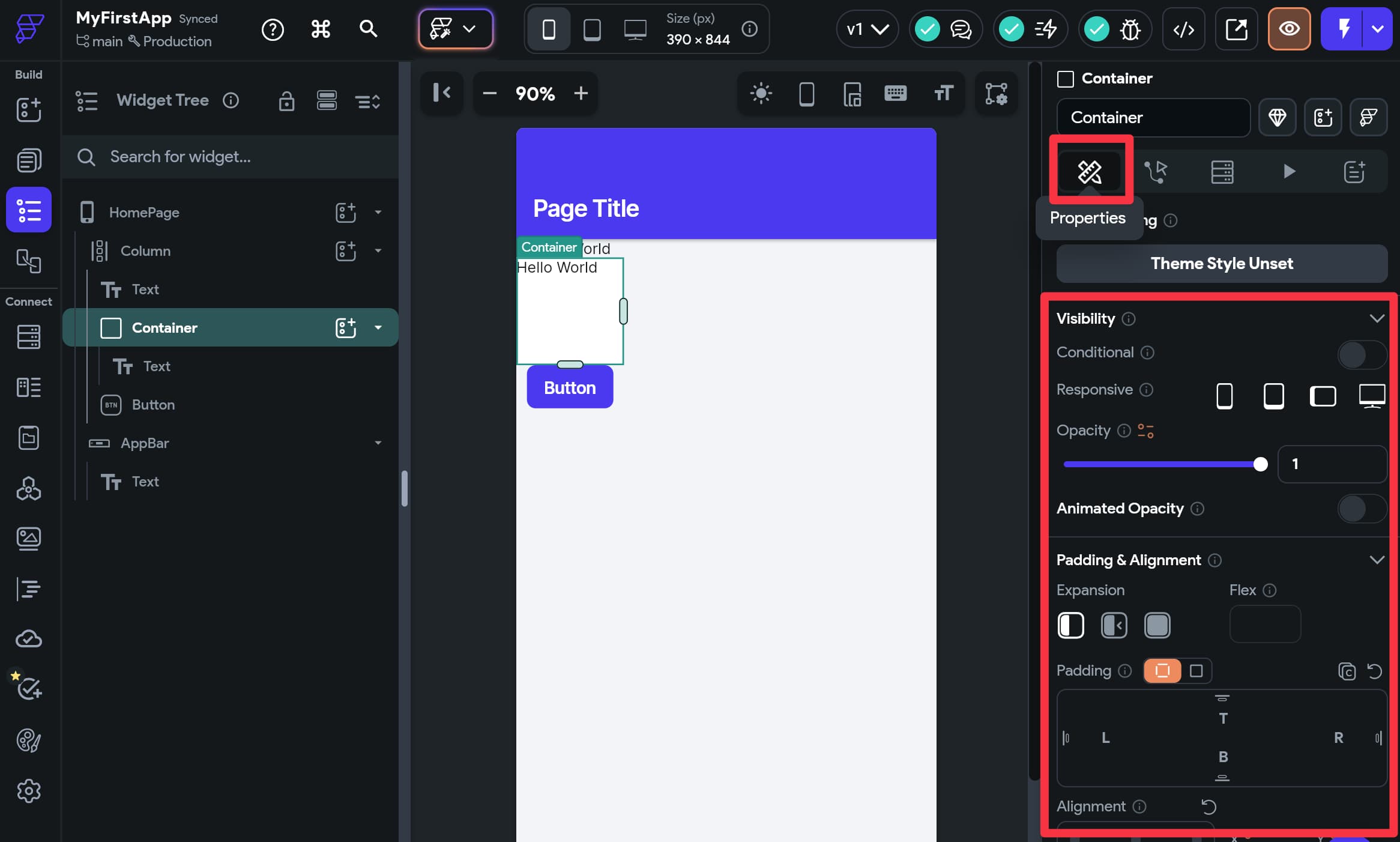The width and height of the screenshot is (1400, 842).
Task: Toggle the expand/collapse all tree icon
Action: [x=367, y=101]
